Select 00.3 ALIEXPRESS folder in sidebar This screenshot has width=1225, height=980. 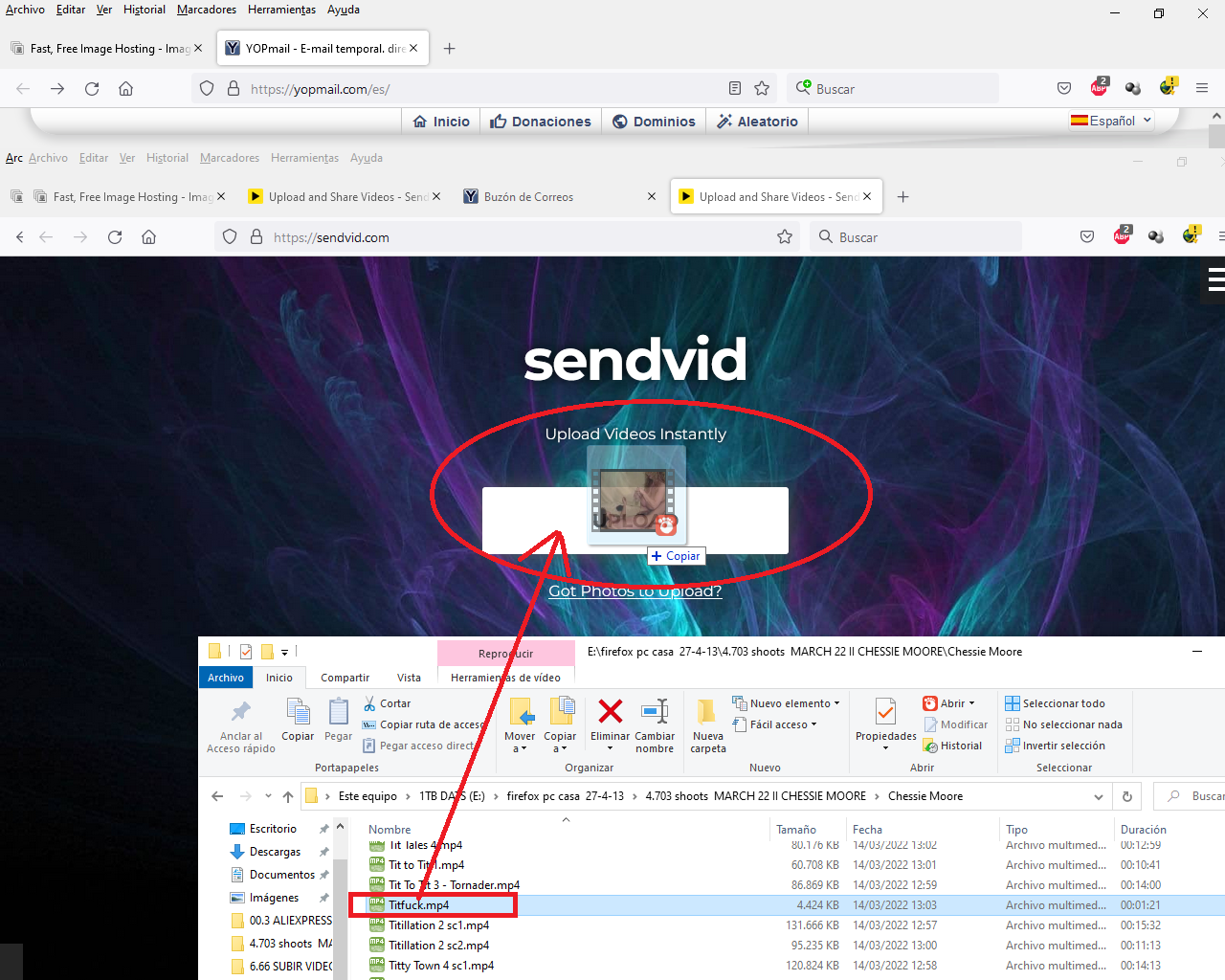(x=281, y=921)
